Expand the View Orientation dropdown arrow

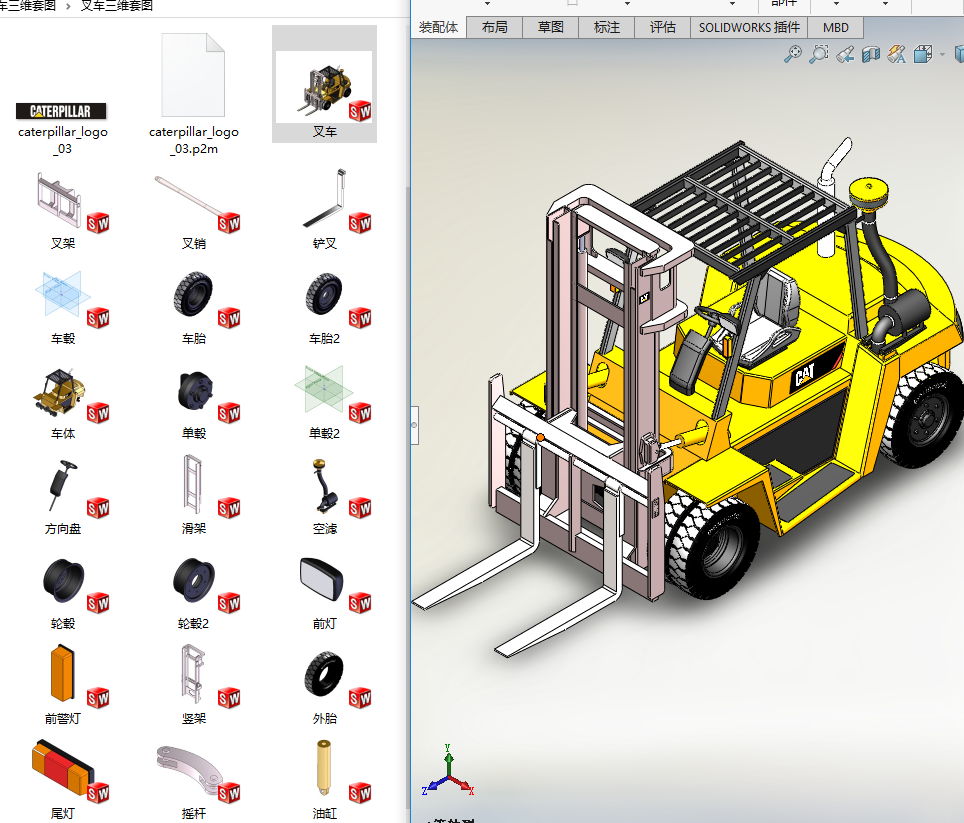(942, 55)
